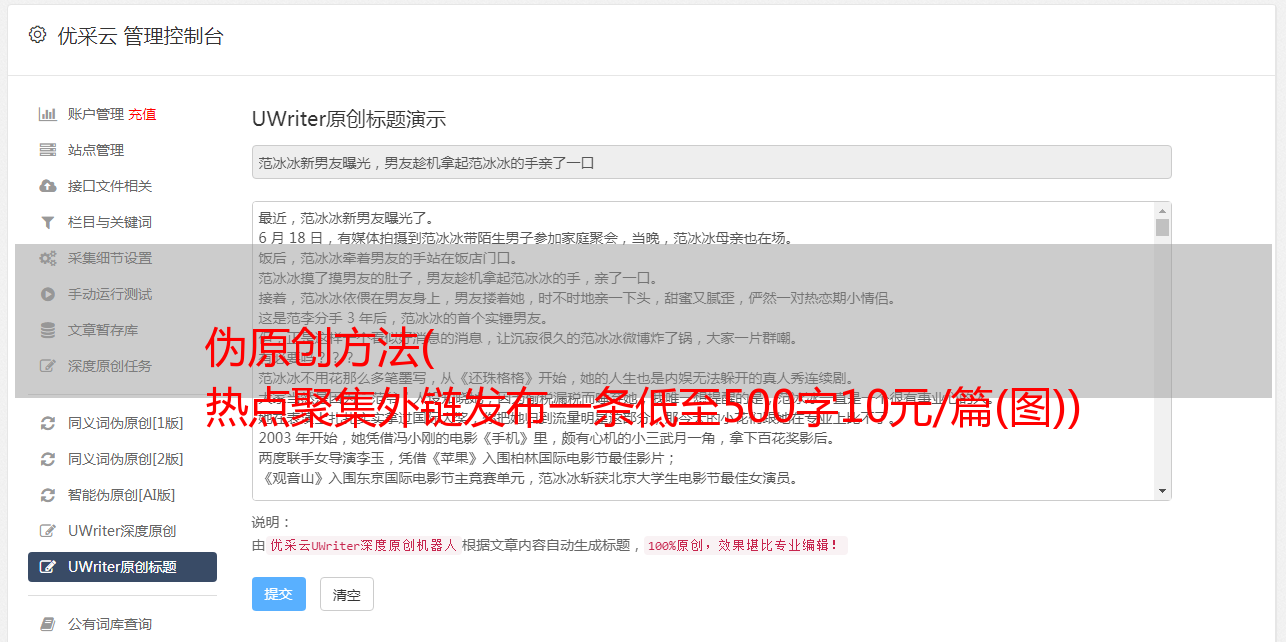1286x642 pixels.
Task: Open UWriter深度原创 page
Action: [122, 531]
